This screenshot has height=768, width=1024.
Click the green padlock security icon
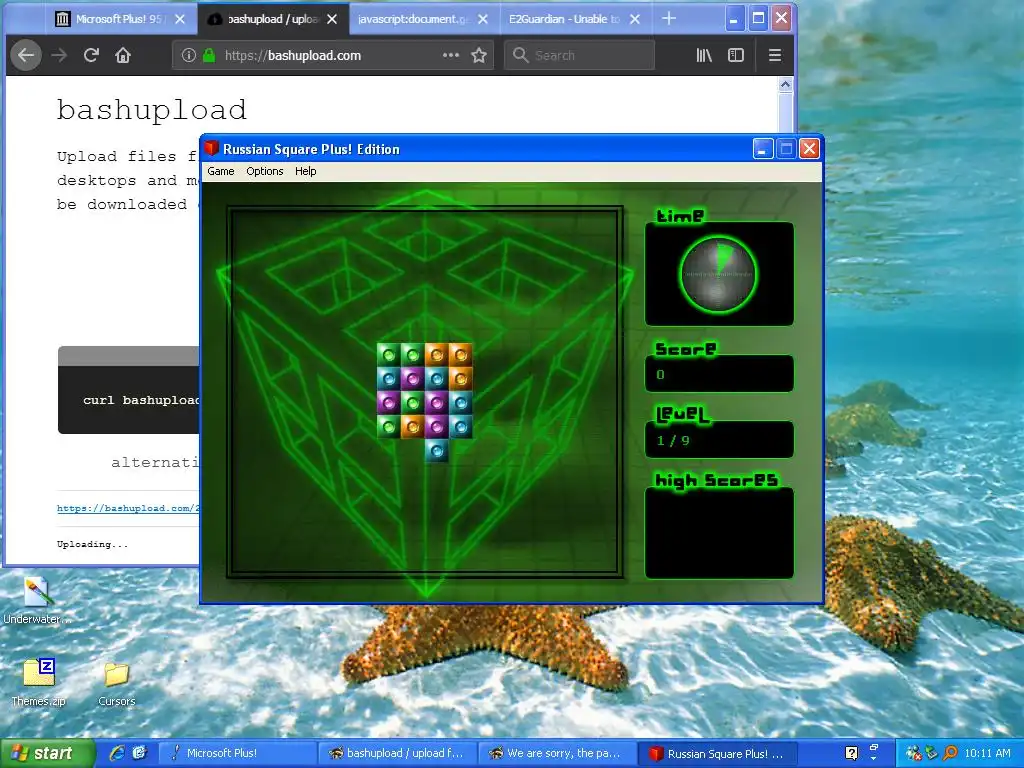point(209,56)
